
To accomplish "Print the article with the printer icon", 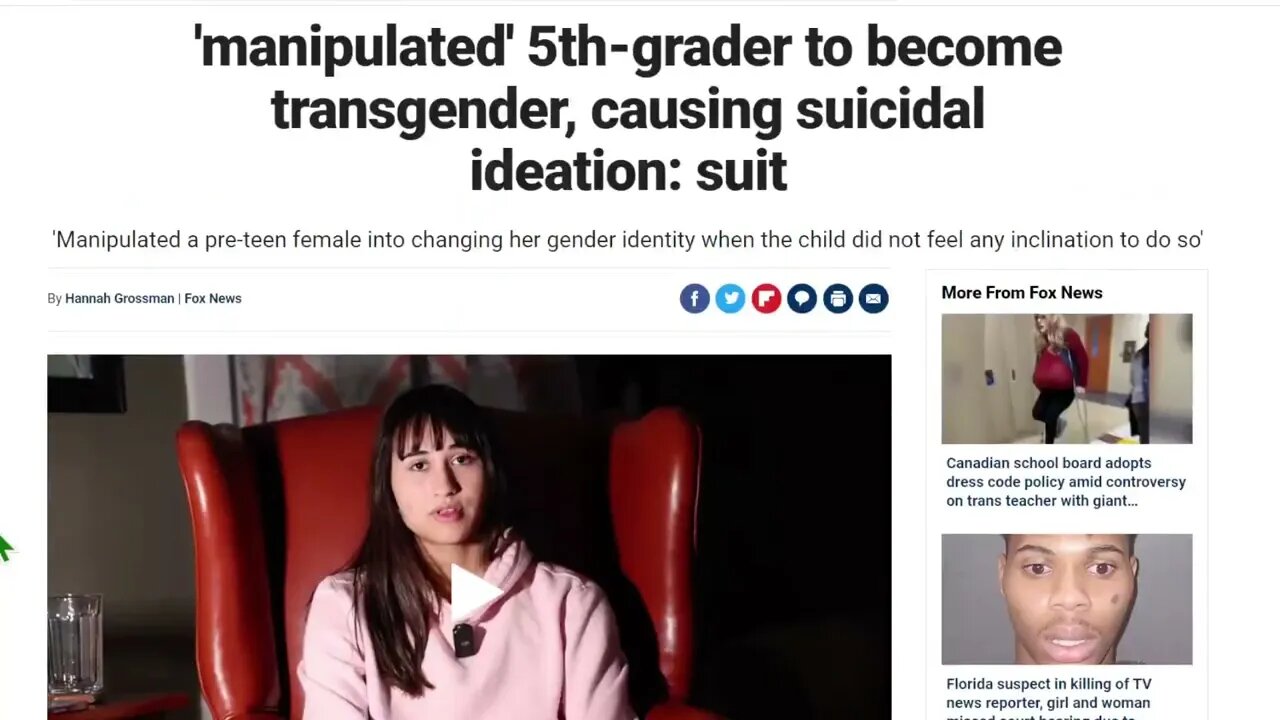I will (x=838, y=298).
